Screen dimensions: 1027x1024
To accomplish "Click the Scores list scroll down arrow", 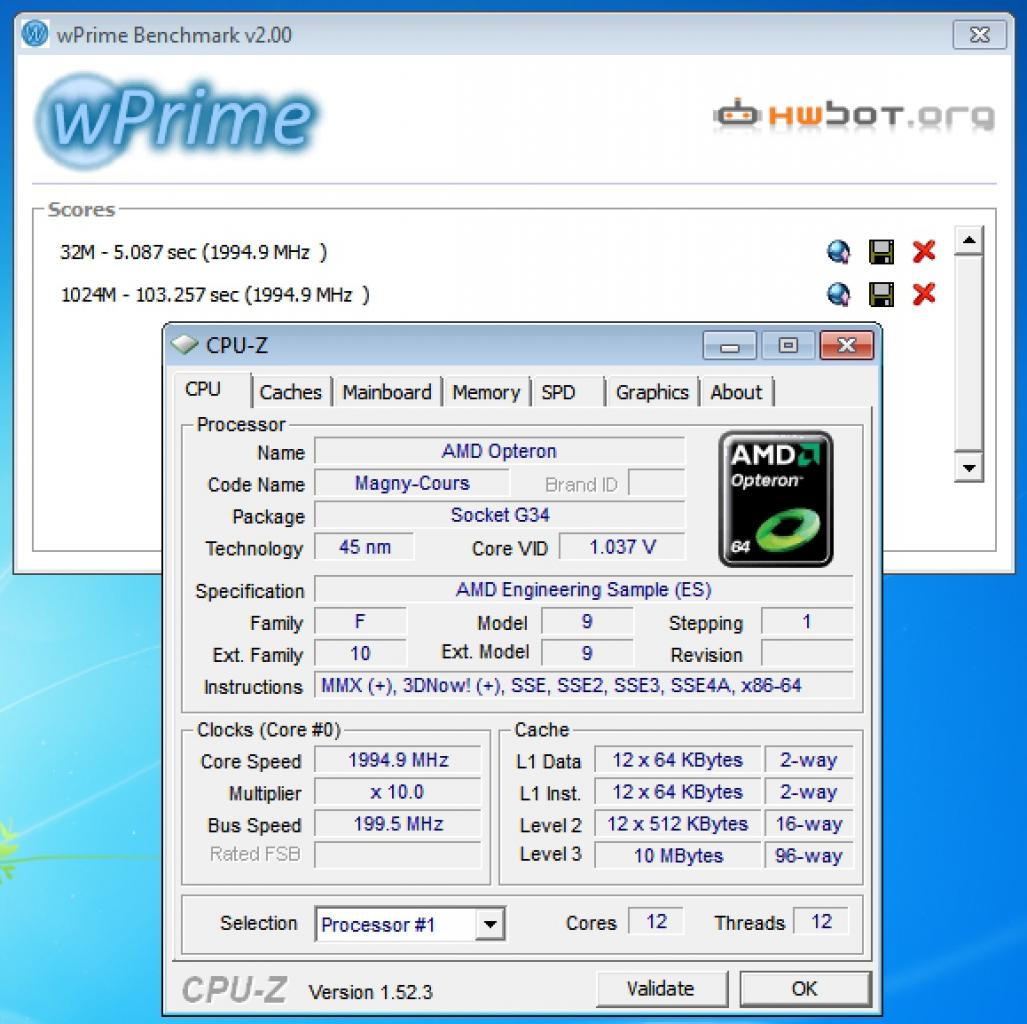I will tap(969, 467).
